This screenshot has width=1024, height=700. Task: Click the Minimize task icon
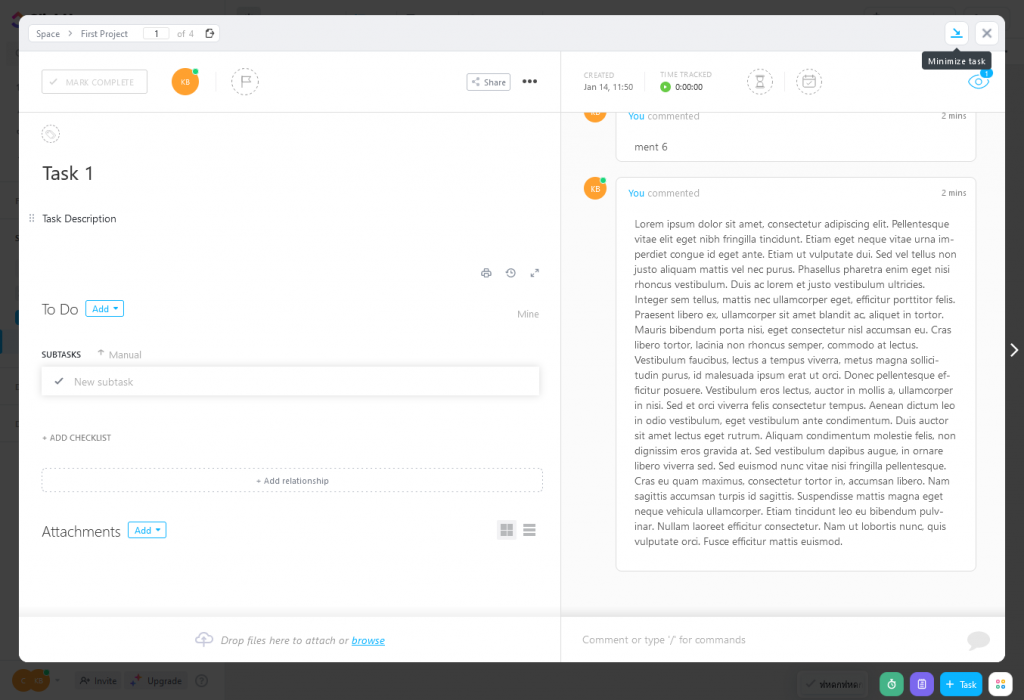956,33
